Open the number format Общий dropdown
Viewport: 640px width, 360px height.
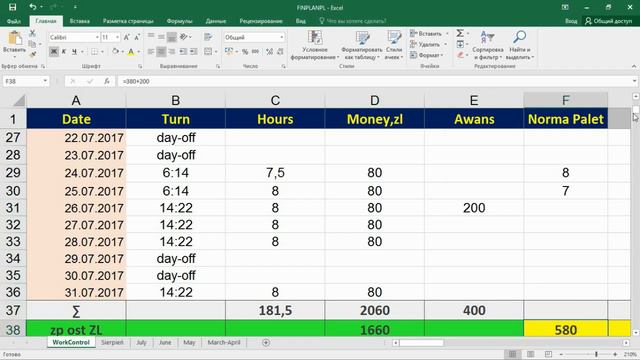coord(282,37)
